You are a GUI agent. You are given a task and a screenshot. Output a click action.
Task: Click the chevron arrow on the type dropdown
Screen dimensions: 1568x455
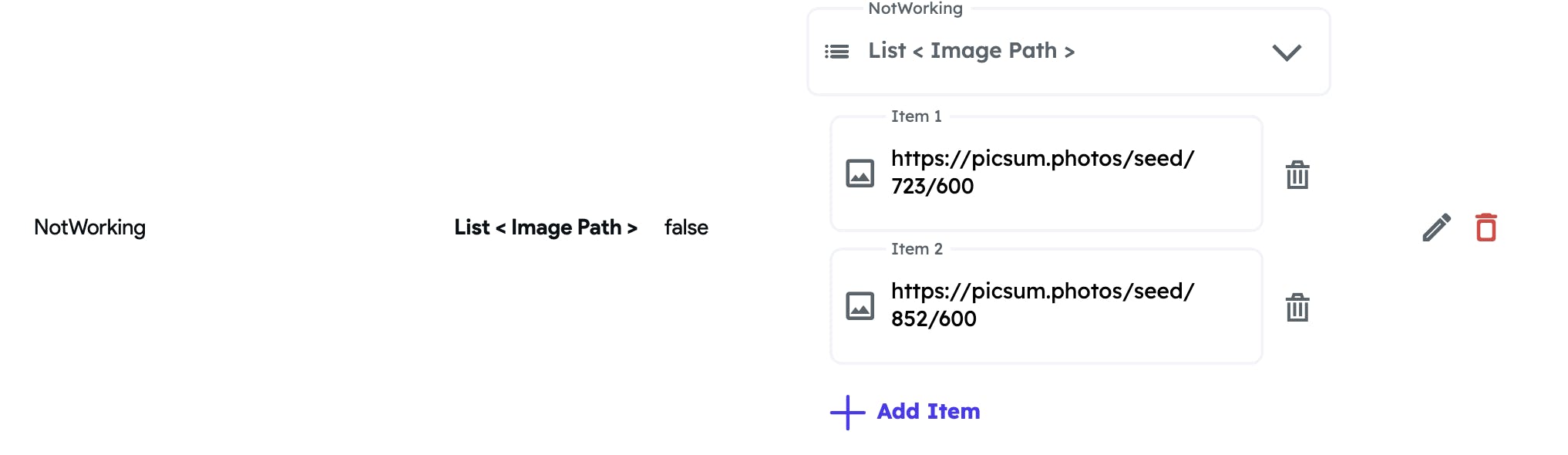(1286, 52)
